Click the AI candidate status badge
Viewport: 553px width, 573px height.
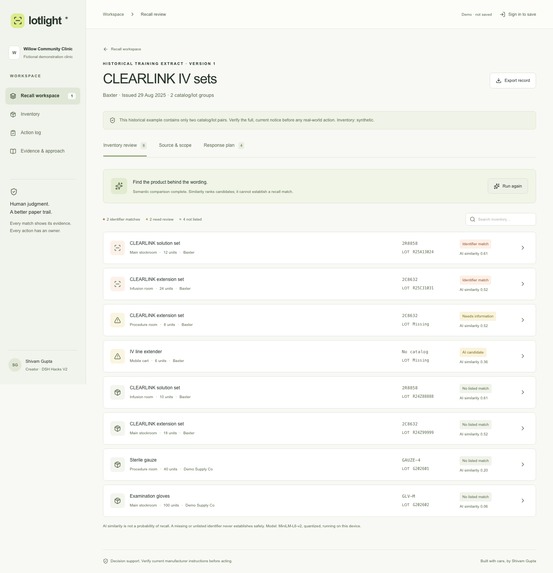point(473,352)
